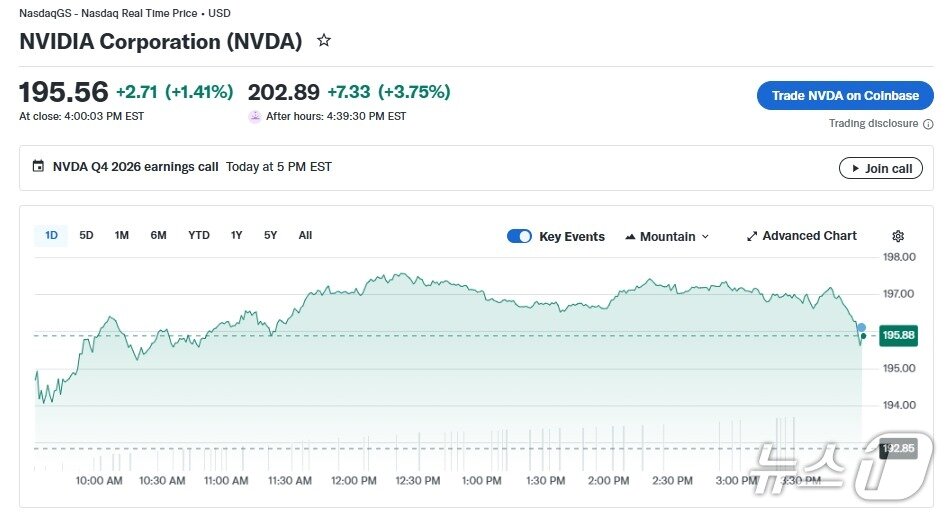Screen dimensions: 947x514
Task: Click the Mountain chart type icon
Action: point(630,237)
